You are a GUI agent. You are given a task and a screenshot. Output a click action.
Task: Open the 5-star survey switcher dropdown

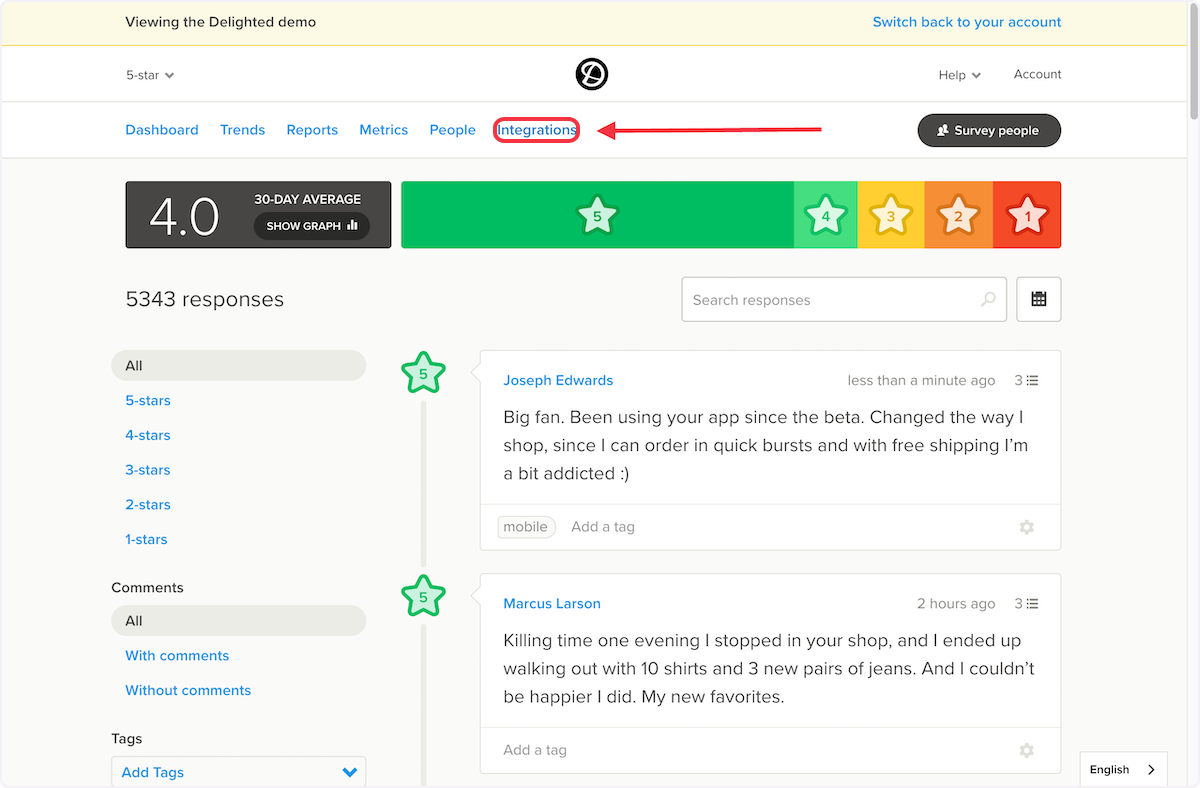pyautogui.click(x=150, y=75)
